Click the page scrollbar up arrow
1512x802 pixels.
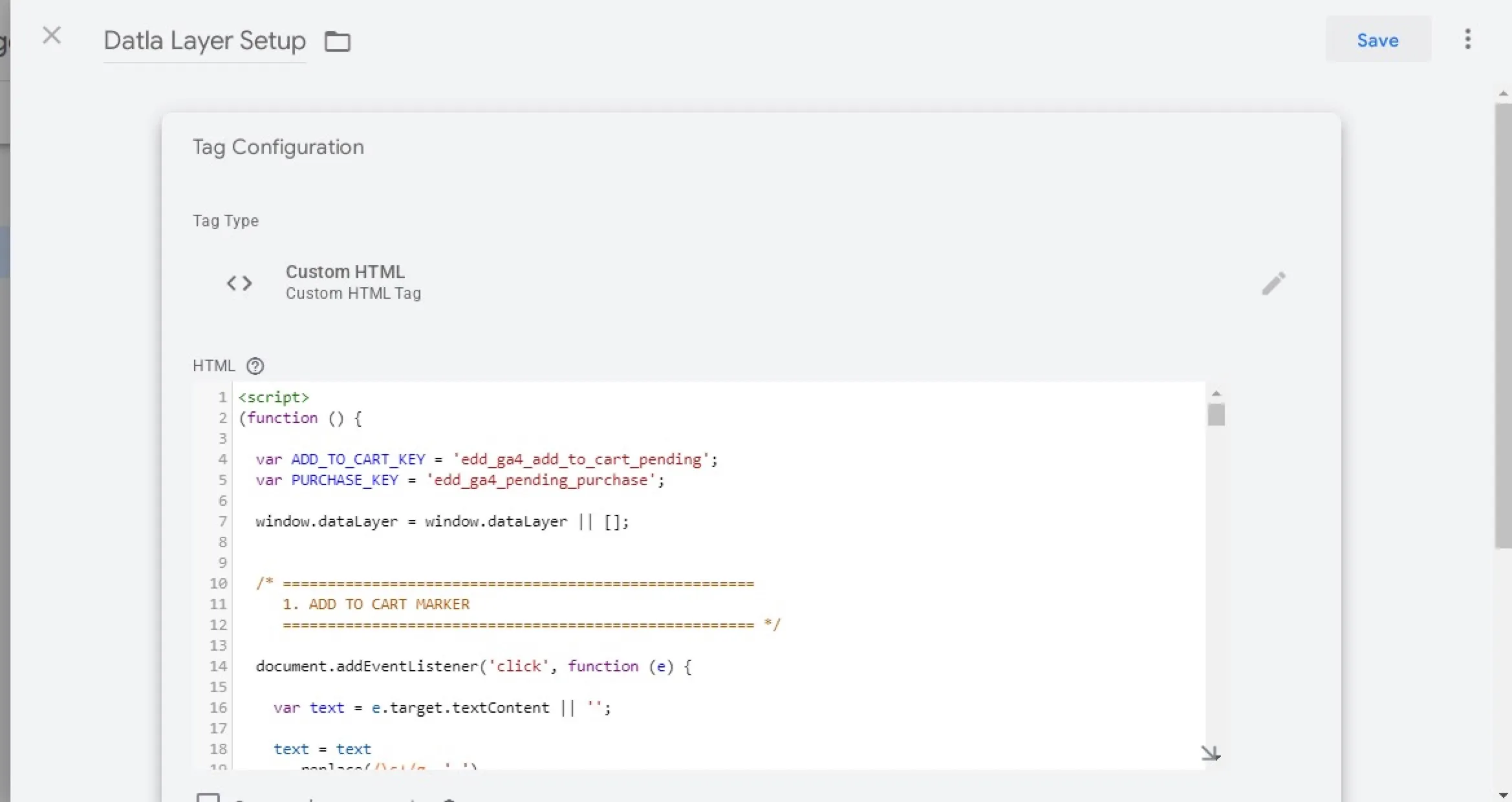(1503, 94)
